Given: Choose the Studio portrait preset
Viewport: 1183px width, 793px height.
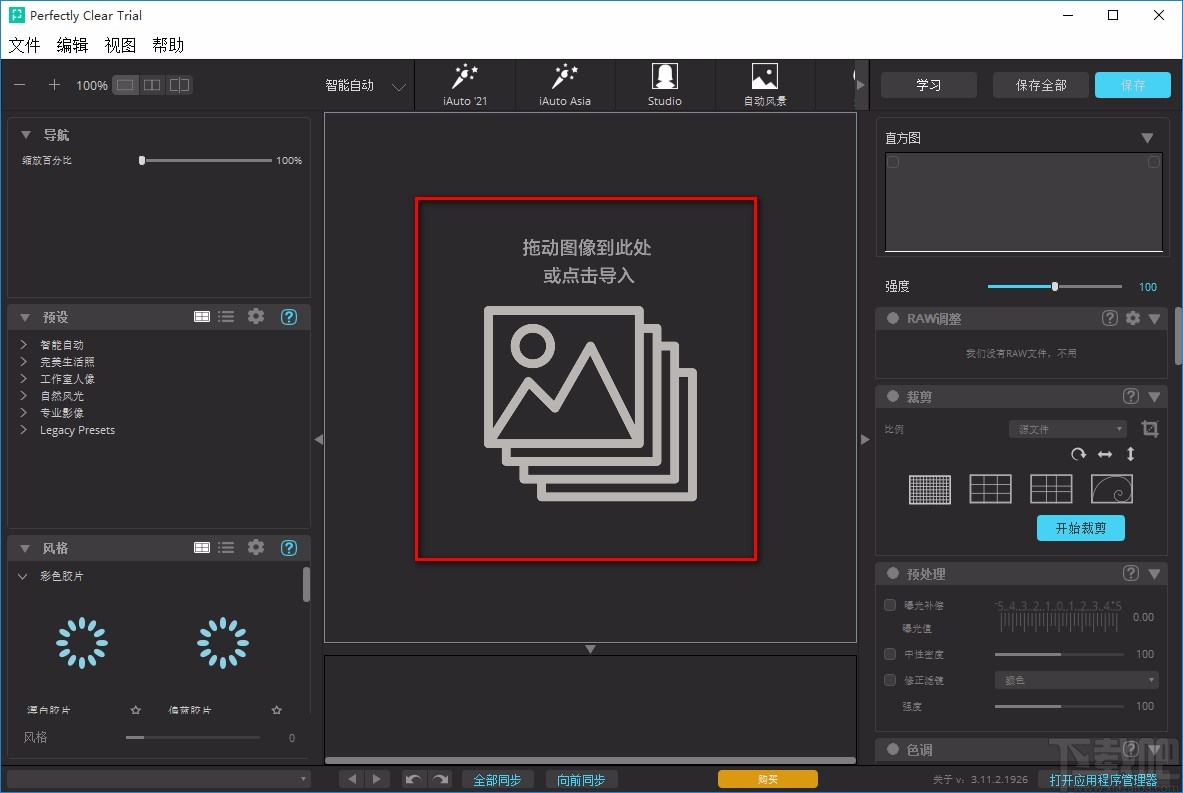Looking at the screenshot, I should 664,85.
